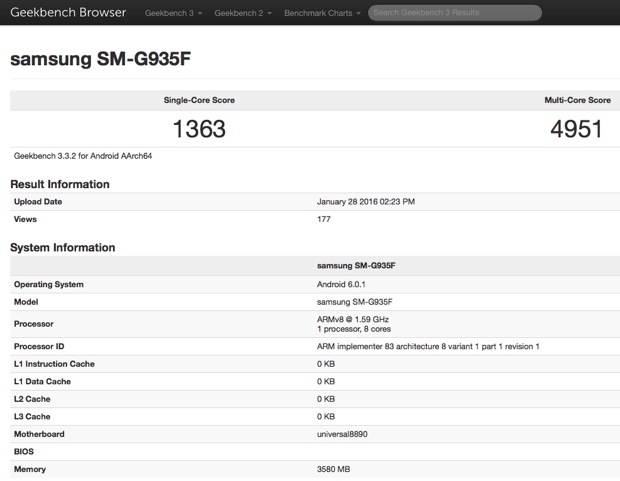Click the single-core score 1363

point(199,129)
